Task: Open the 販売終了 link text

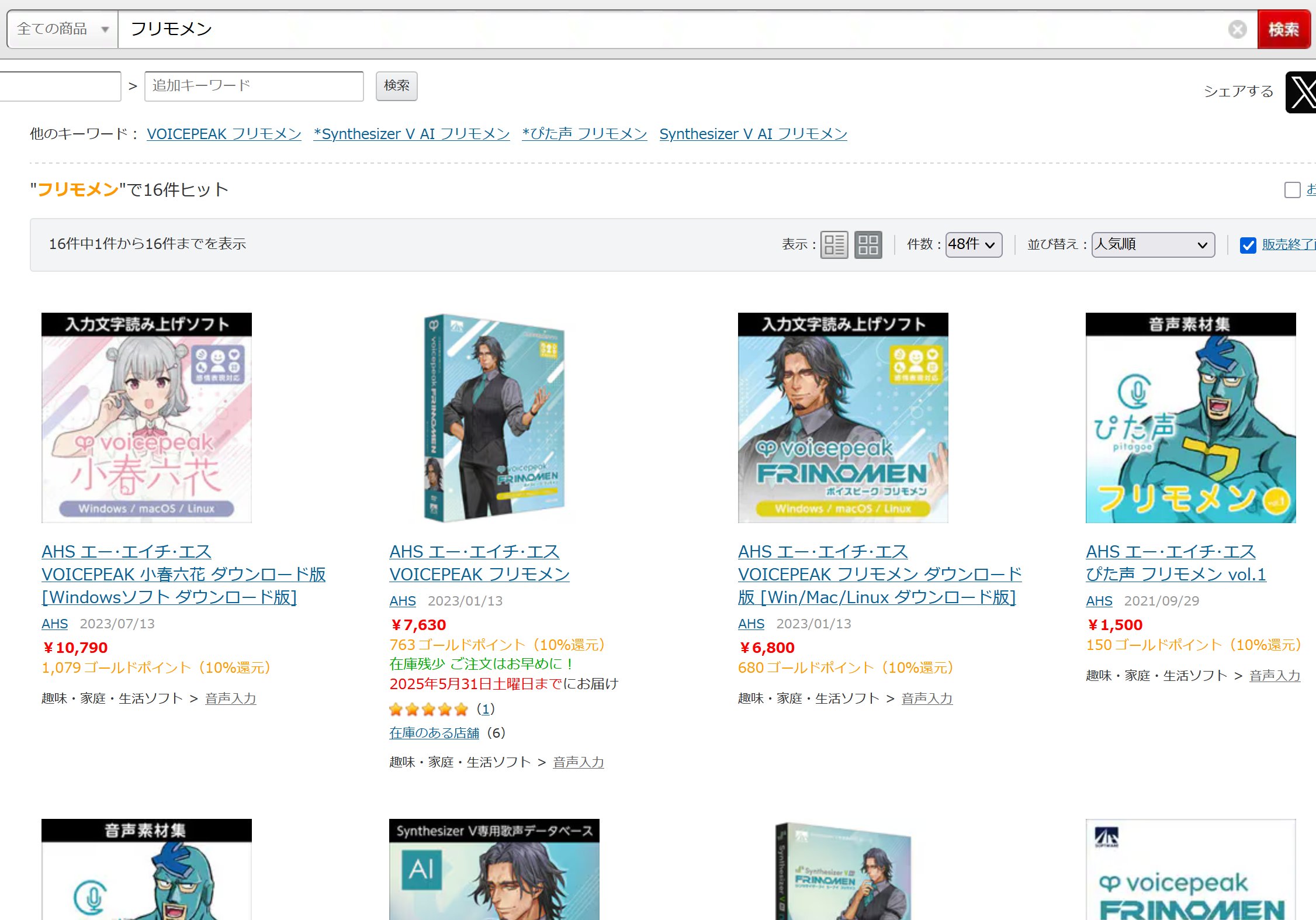Action: click(1289, 244)
